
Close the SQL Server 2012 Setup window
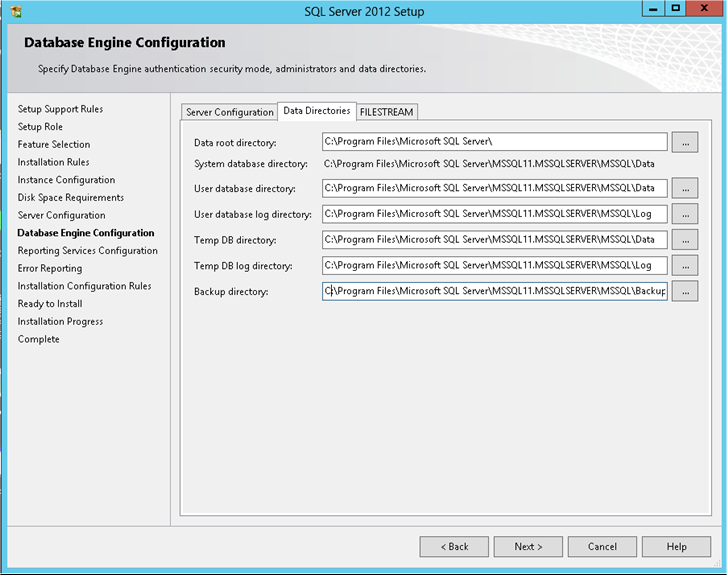(x=704, y=9)
